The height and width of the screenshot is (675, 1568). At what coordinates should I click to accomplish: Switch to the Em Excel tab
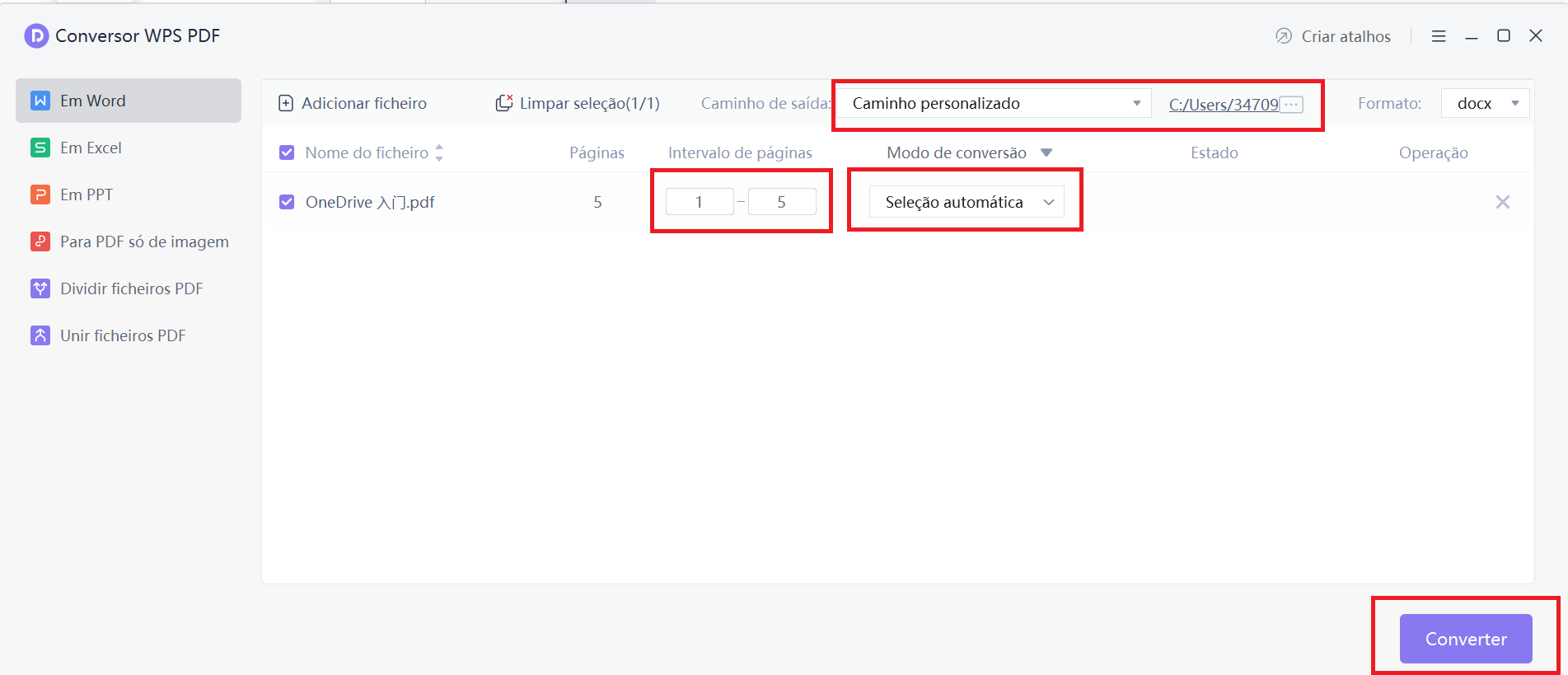coord(129,148)
